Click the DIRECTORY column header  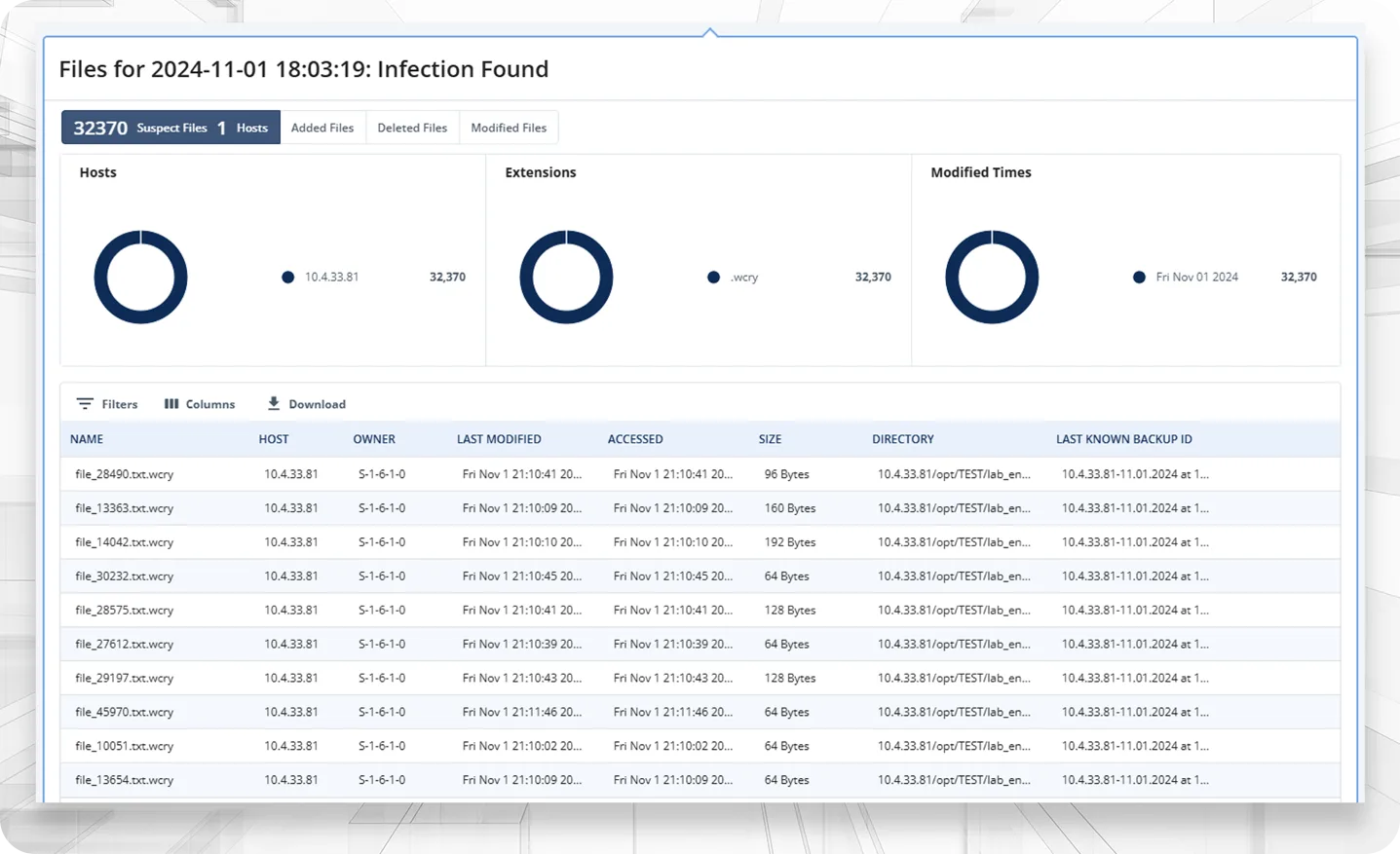click(x=902, y=439)
